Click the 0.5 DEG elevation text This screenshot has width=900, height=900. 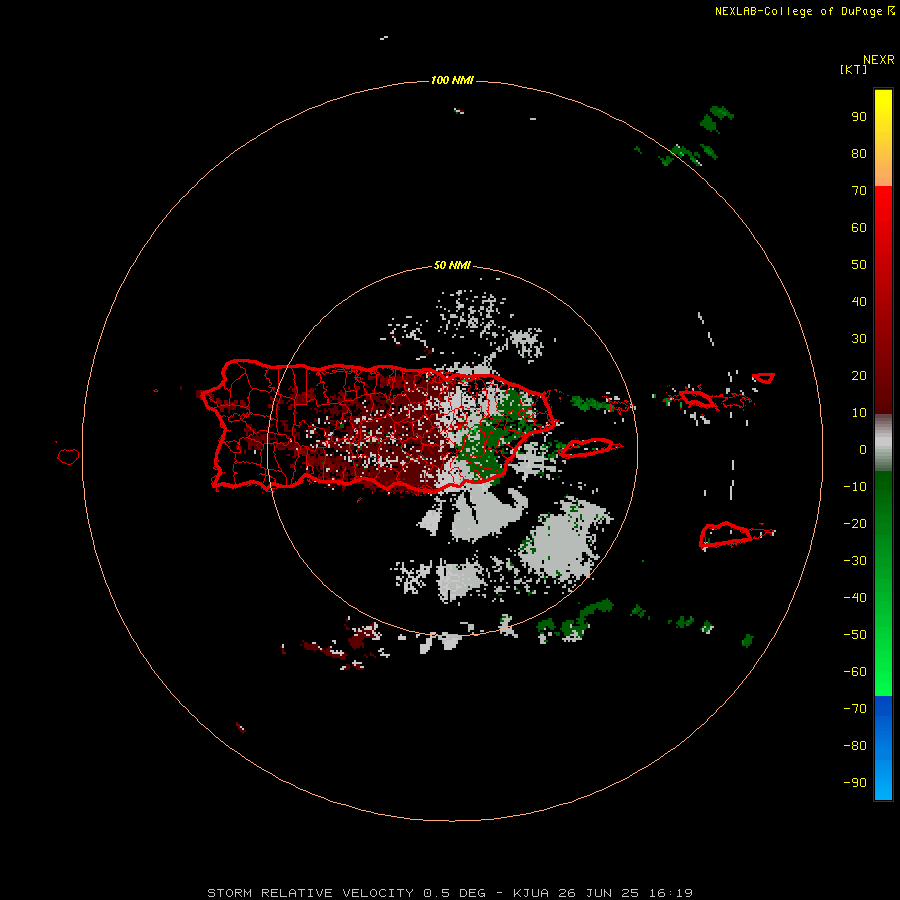[455, 893]
